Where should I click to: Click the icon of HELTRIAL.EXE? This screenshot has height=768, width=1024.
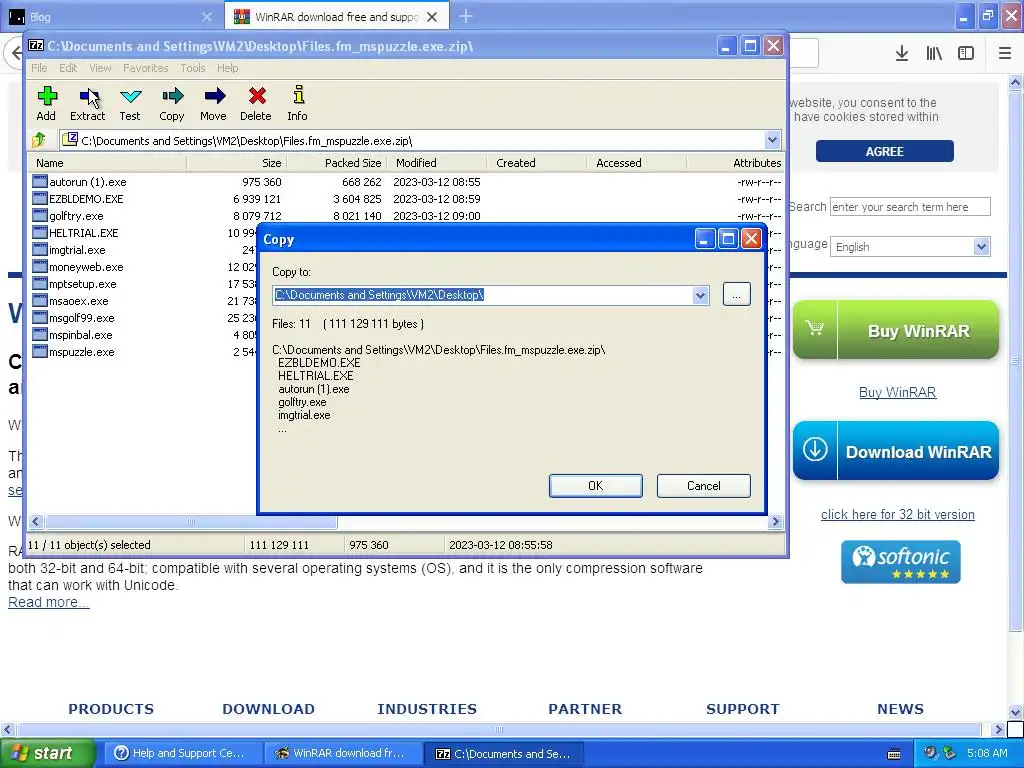click(x=40, y=232)
